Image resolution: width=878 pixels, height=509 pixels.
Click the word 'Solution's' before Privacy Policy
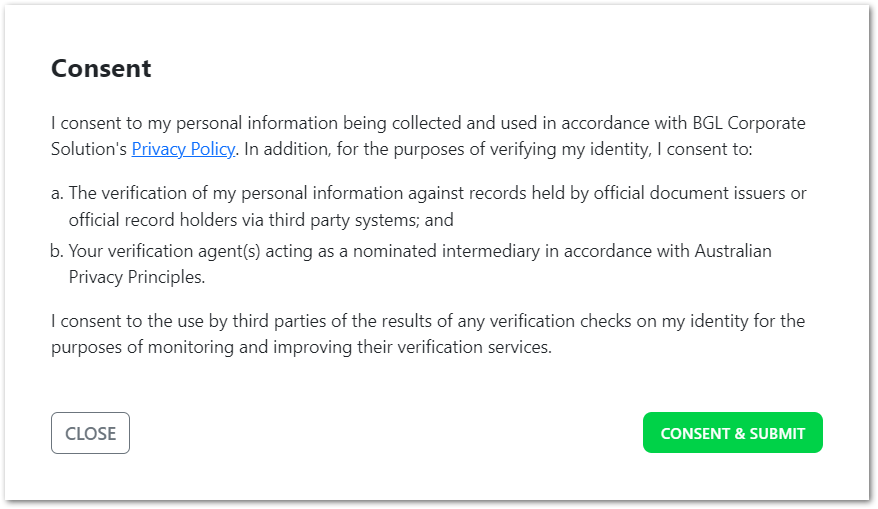(89, 150)
